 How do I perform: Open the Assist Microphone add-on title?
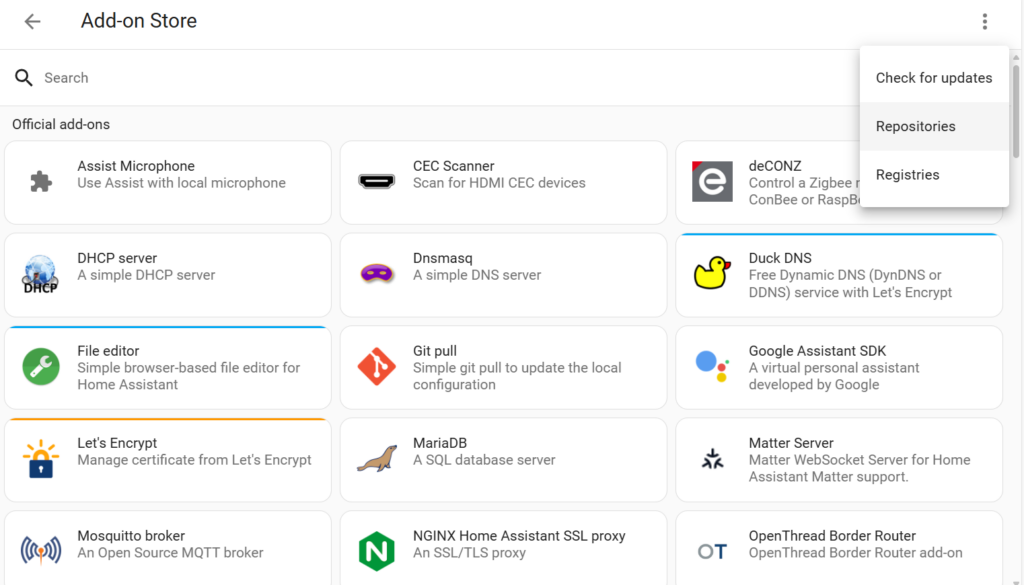point(136,166)
